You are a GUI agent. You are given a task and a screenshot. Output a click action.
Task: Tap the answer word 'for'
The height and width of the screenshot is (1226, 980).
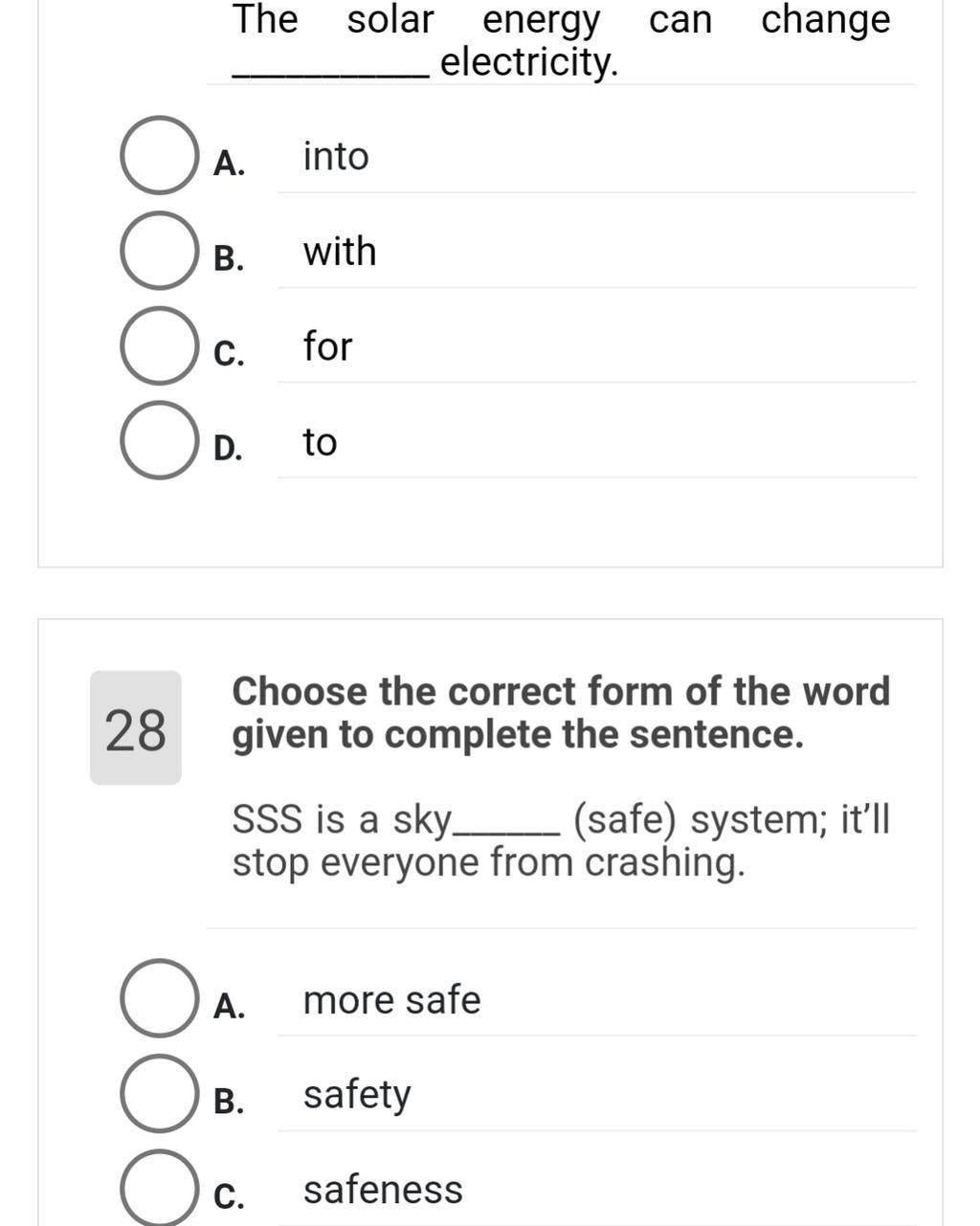tap(328, 346)
